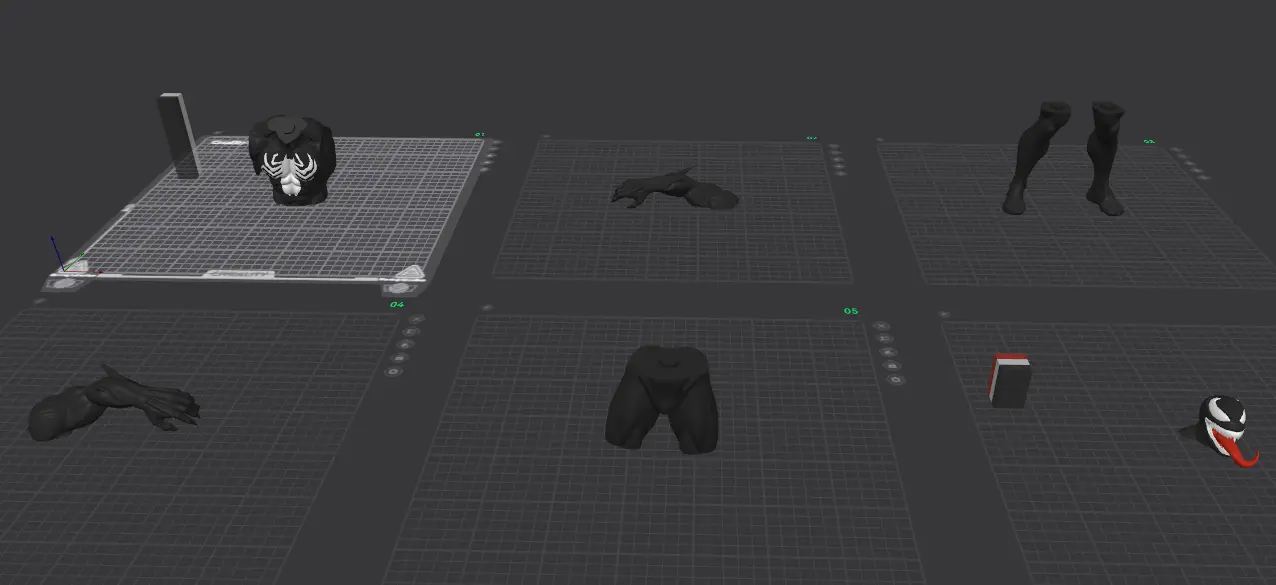
Task: Click the green plate label 03
Action: (1149, 141)
